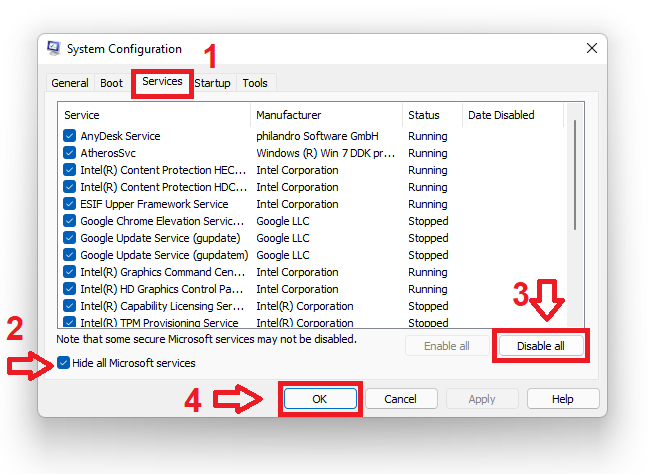Select Intel(R) HD Graphics Control Panel name
The width and height of the screenshot is (648, 474).
point(162,289)
